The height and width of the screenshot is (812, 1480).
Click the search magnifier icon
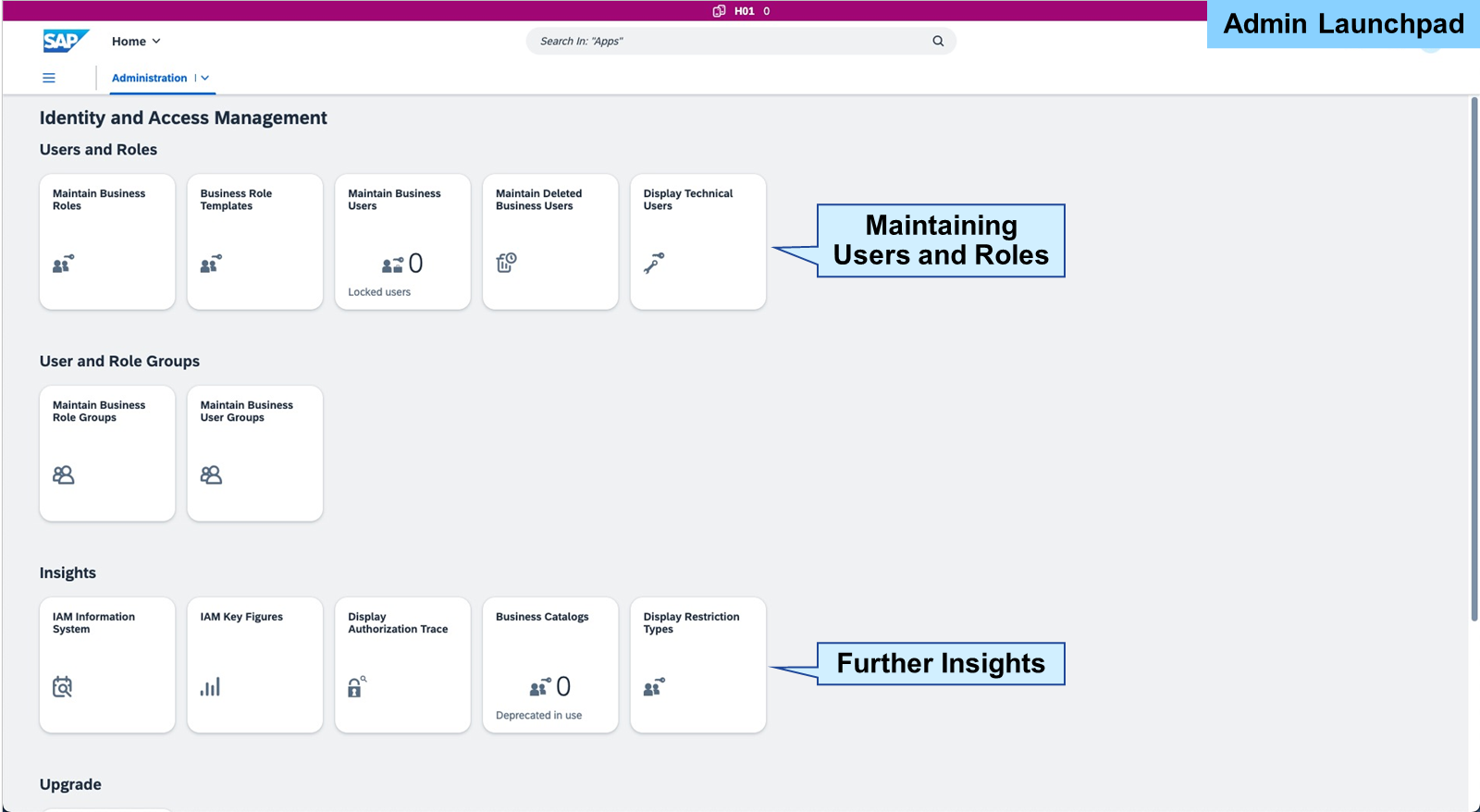938,41
